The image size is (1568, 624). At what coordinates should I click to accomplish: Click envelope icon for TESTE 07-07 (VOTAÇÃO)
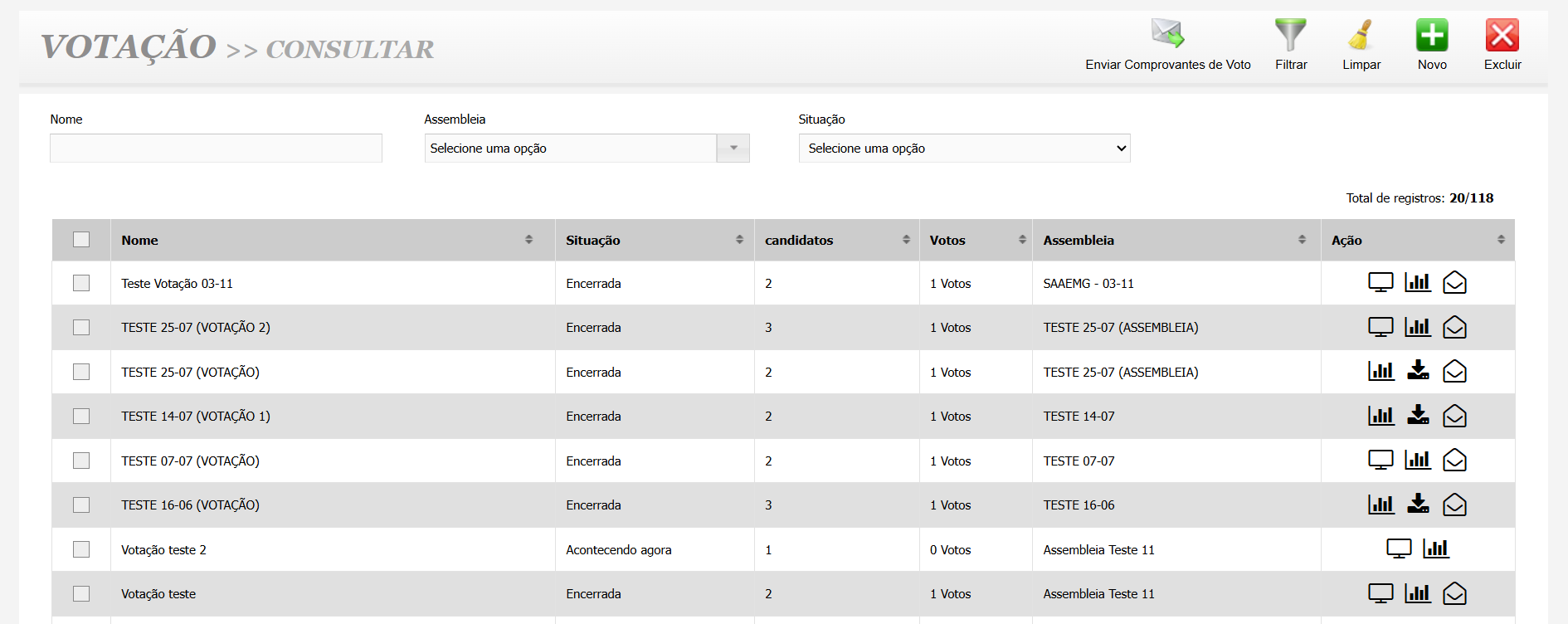coord(1454,461)
